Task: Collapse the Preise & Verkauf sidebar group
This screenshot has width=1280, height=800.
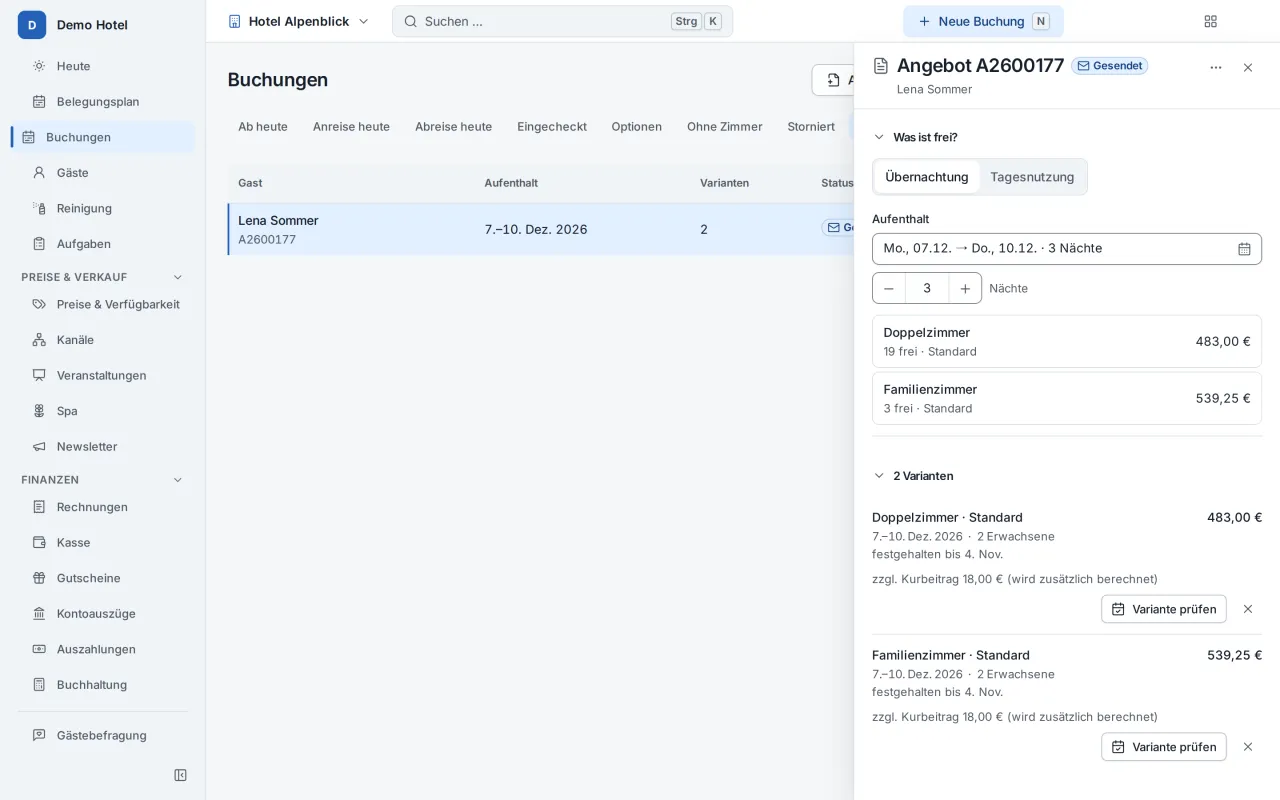Action: [x=178, y=277]
